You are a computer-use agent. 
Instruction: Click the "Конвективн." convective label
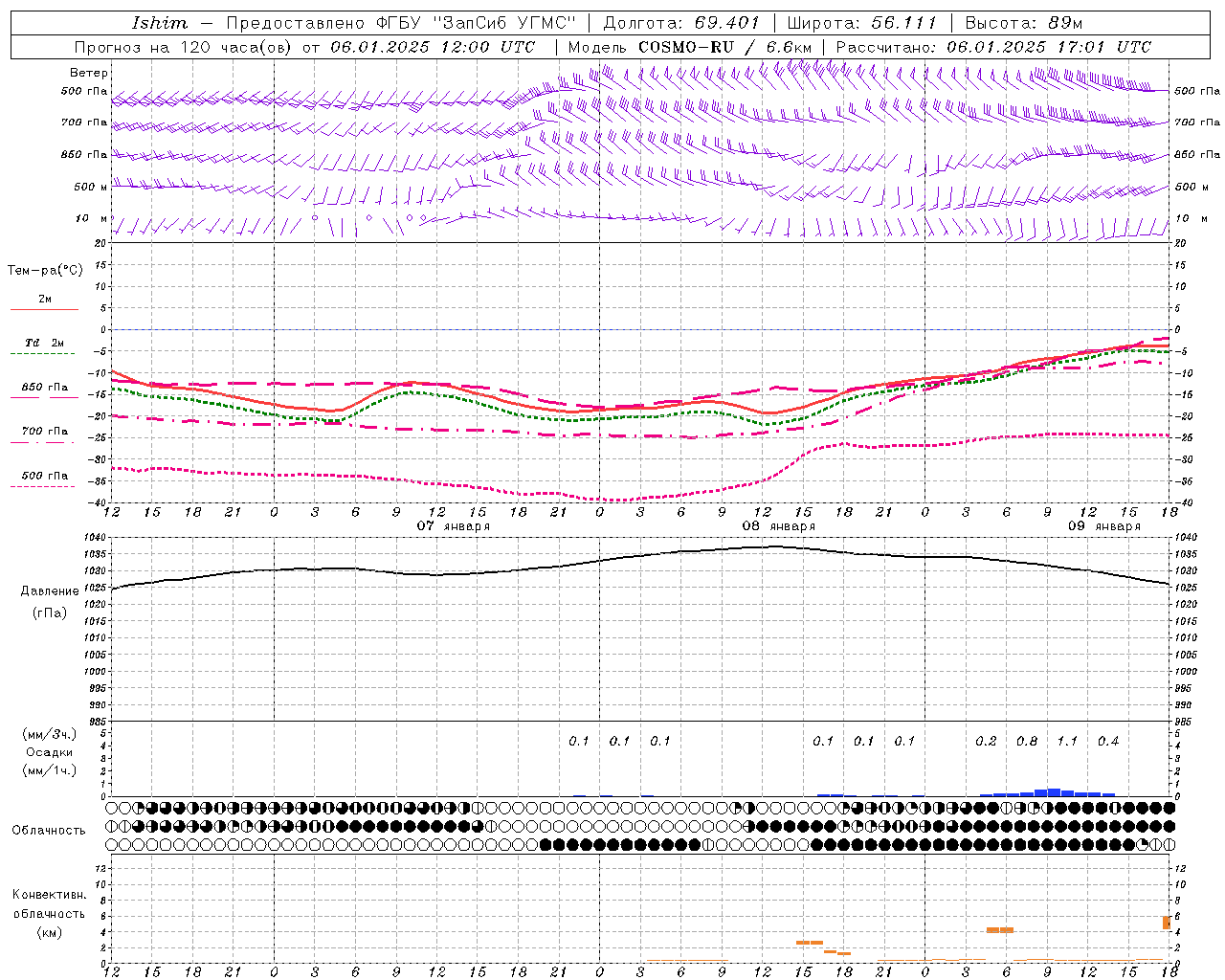pyautogui.click(x=50, y=895)
